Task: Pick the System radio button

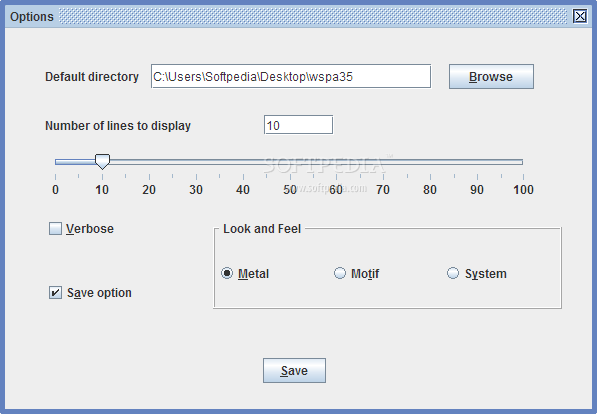Action: 453,273
